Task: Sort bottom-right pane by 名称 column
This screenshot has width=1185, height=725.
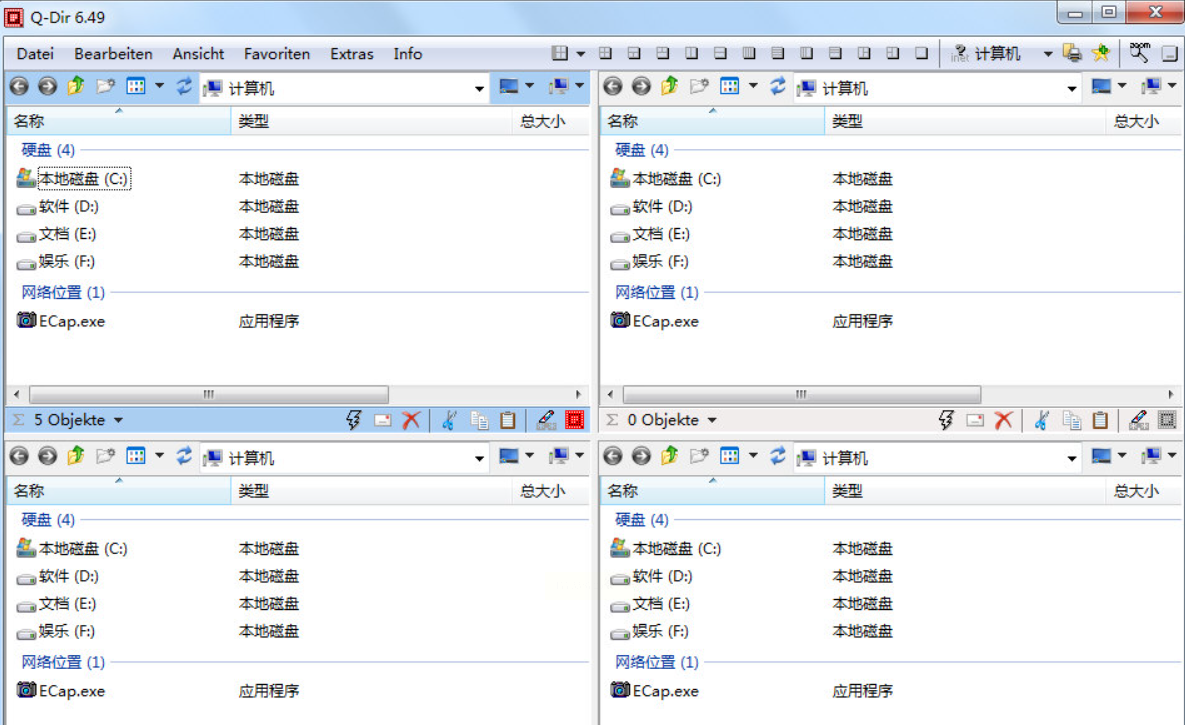Action: tap(712, 491)
